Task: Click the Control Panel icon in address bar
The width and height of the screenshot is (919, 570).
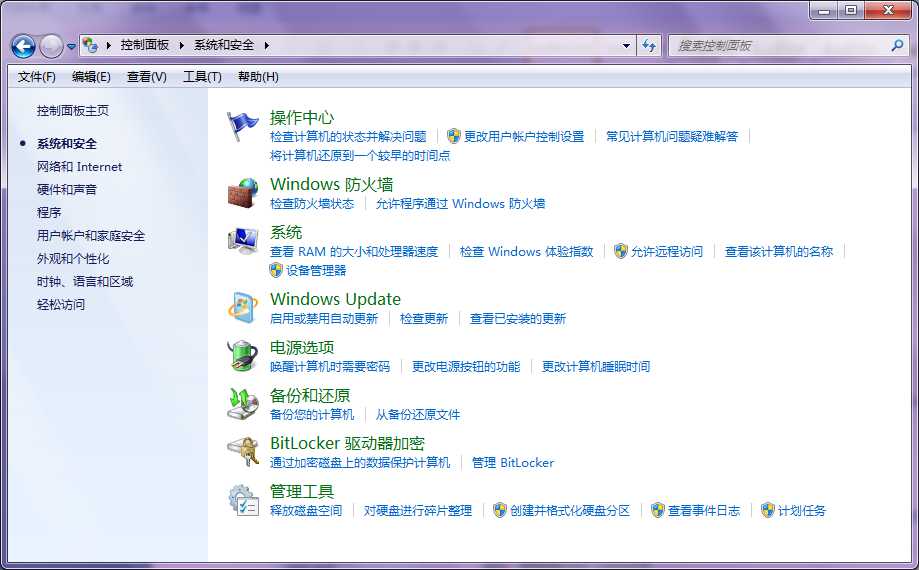Action: tap(90, 45)
